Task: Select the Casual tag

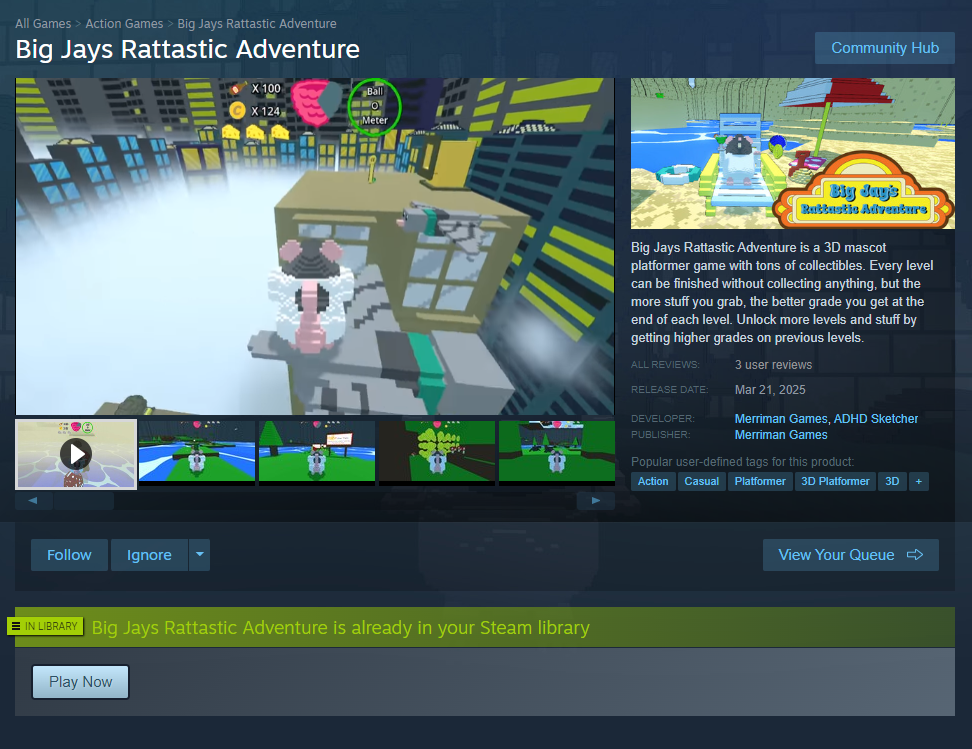Action: (x=701, y=481)
